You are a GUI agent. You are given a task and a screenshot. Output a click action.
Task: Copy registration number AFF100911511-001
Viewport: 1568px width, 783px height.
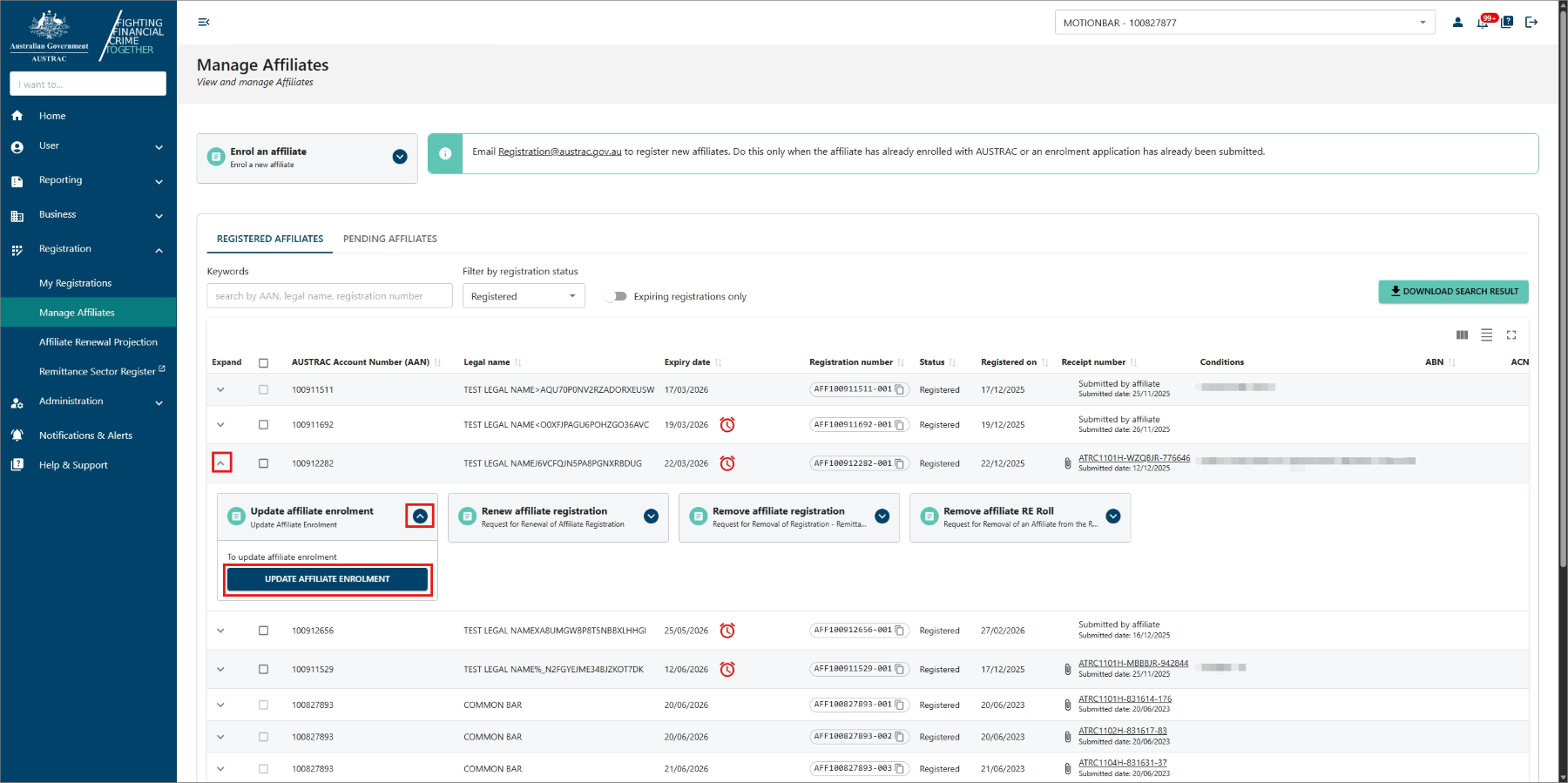(x=900, y=390)
